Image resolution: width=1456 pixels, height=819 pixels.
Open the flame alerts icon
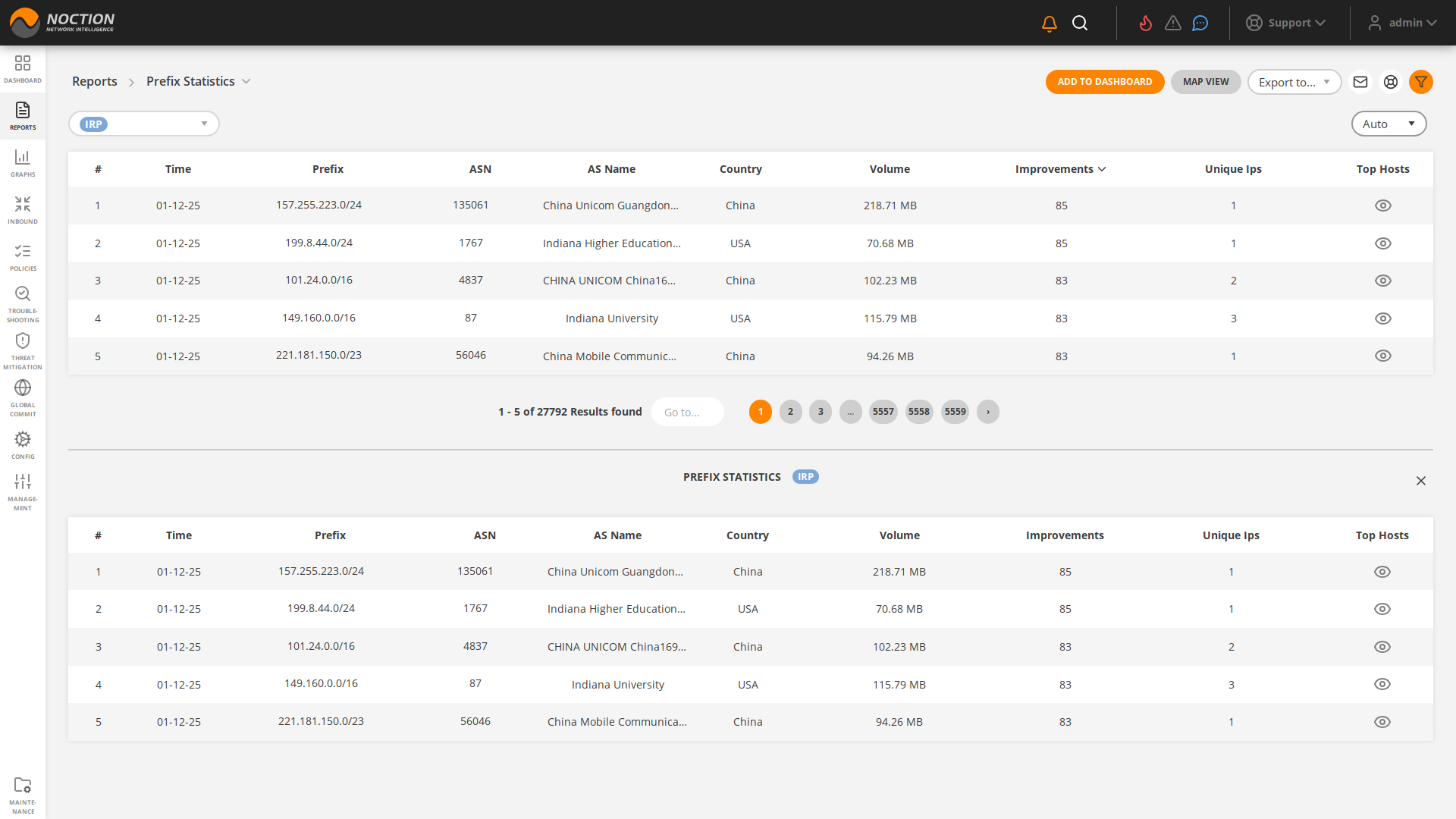tap(1146, 24)
